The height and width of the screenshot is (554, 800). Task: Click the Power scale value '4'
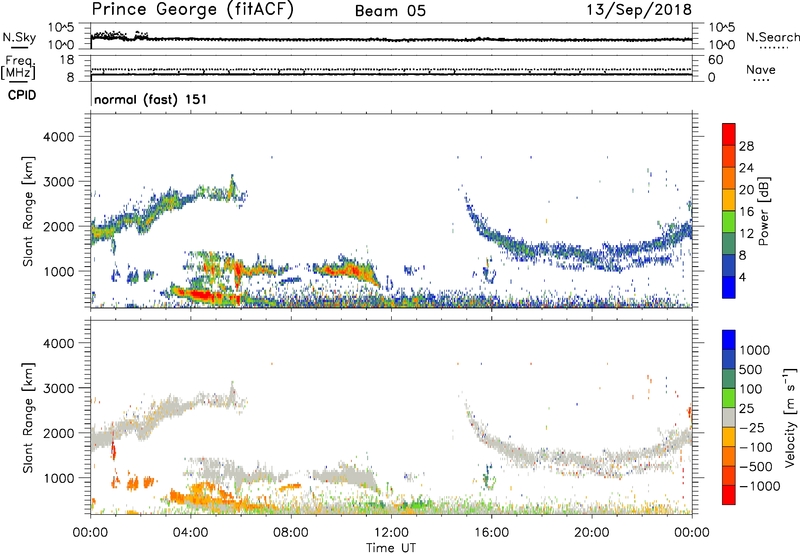pos(743,277)
